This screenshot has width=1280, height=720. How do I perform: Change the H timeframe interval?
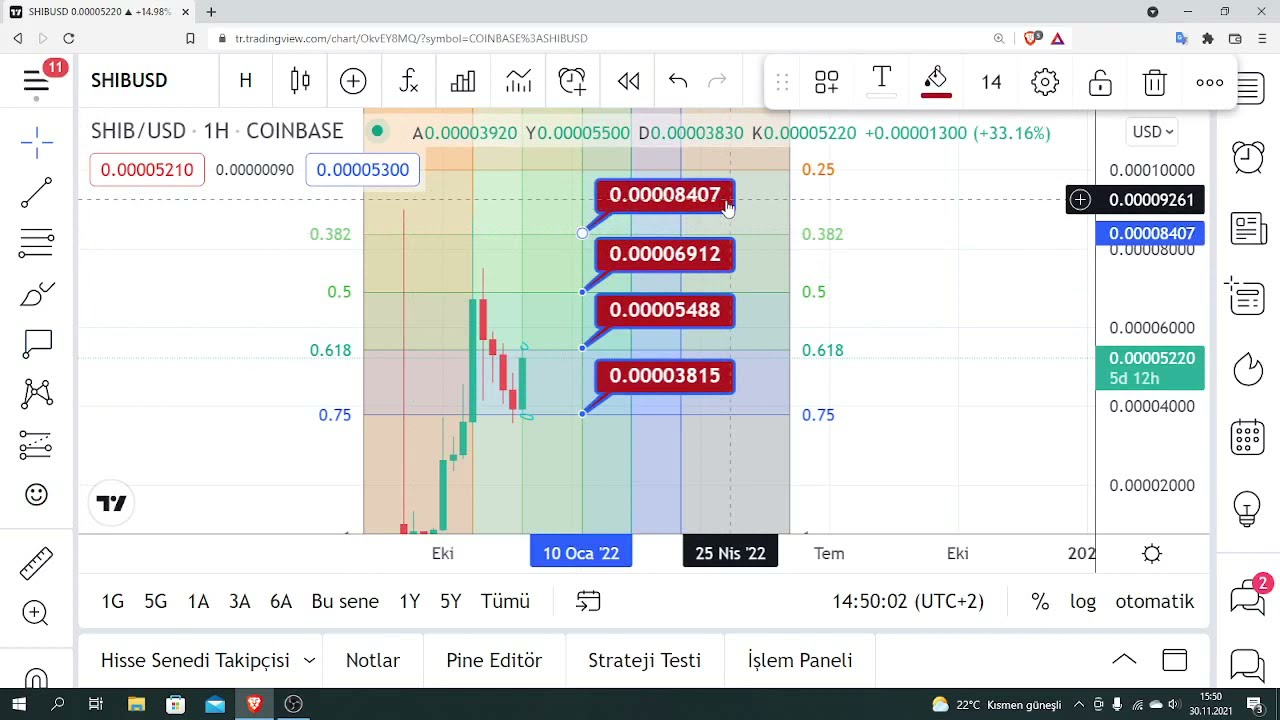tap(245, 81)
